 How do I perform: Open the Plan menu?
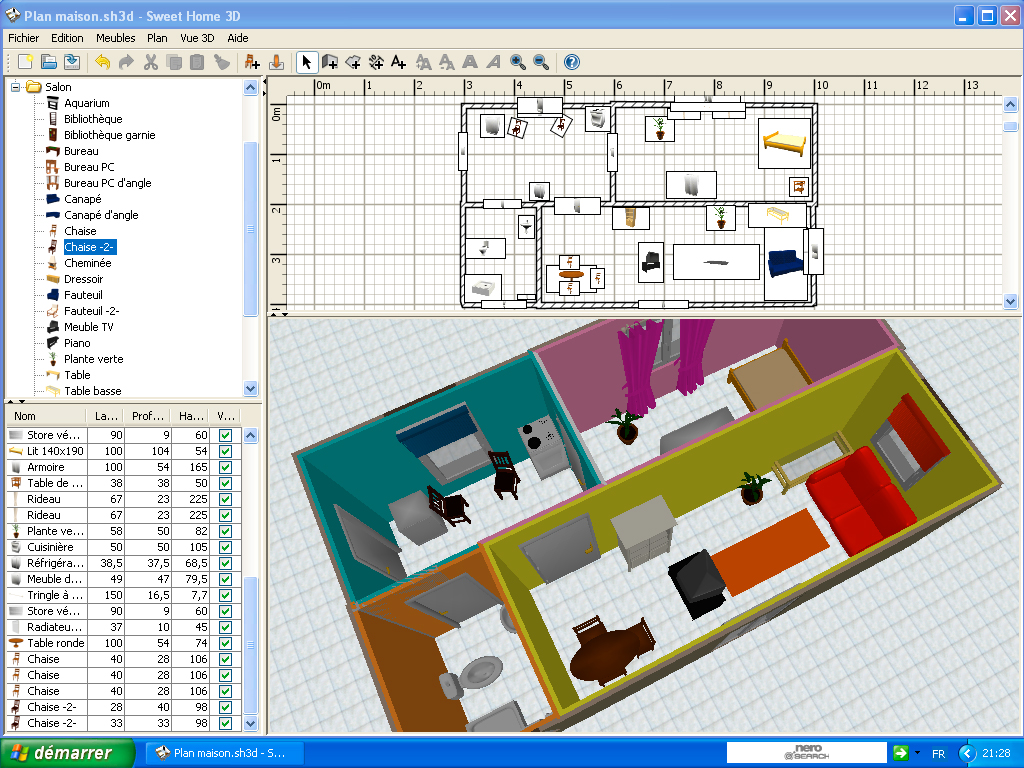pos(157,38)
